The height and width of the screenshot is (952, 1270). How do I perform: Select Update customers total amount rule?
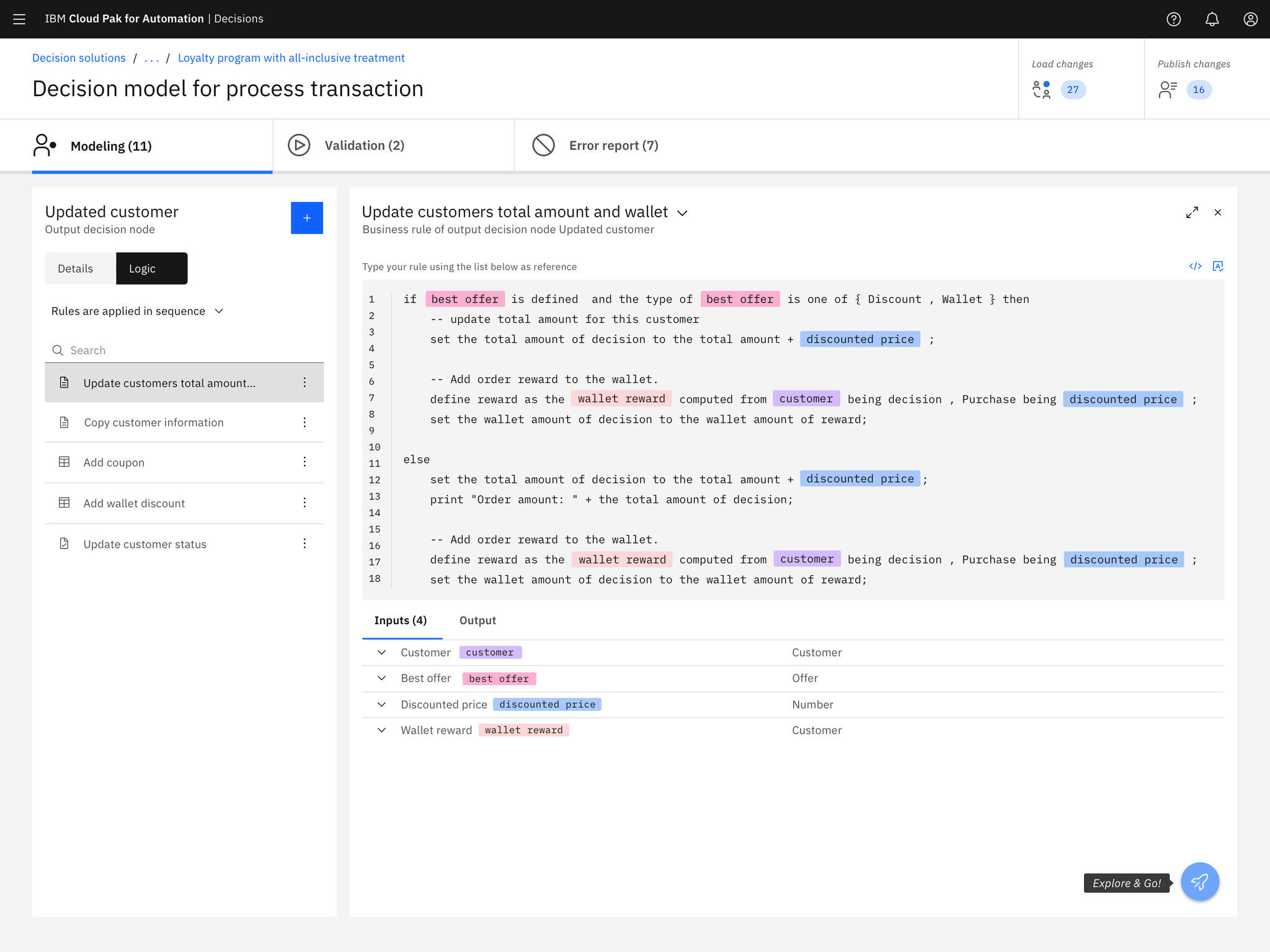pos(184,382)
